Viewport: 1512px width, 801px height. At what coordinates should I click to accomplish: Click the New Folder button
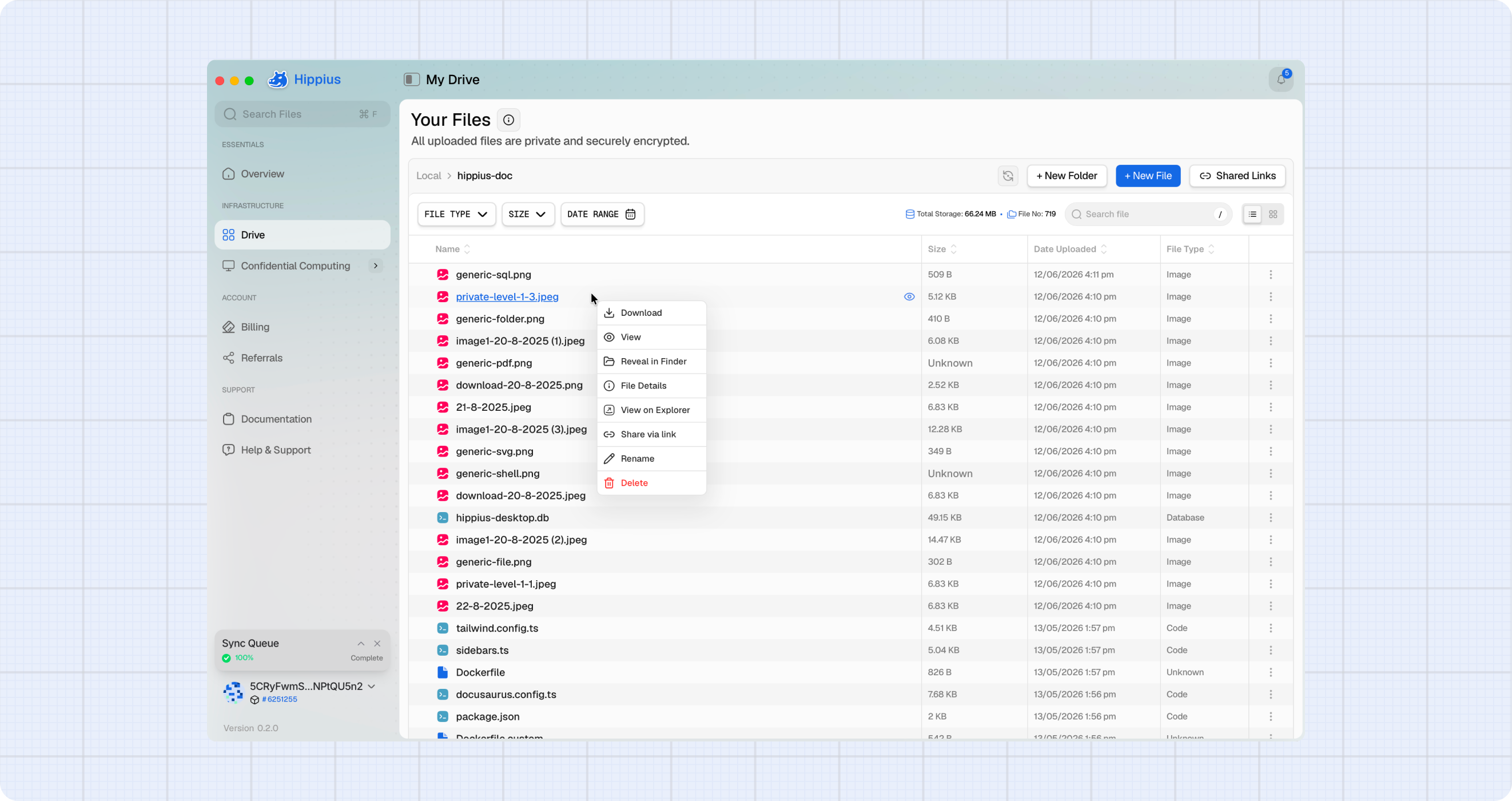click(1067, 176)
